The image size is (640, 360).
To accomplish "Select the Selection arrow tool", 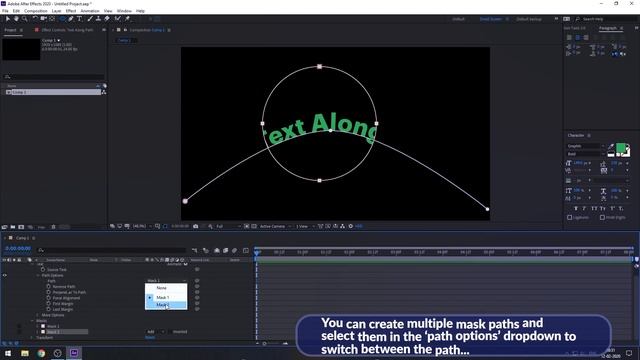I will click(8, 19).
